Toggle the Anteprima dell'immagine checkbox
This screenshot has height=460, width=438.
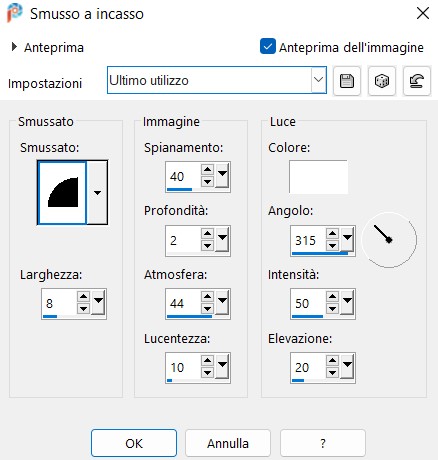coord(268,46)
